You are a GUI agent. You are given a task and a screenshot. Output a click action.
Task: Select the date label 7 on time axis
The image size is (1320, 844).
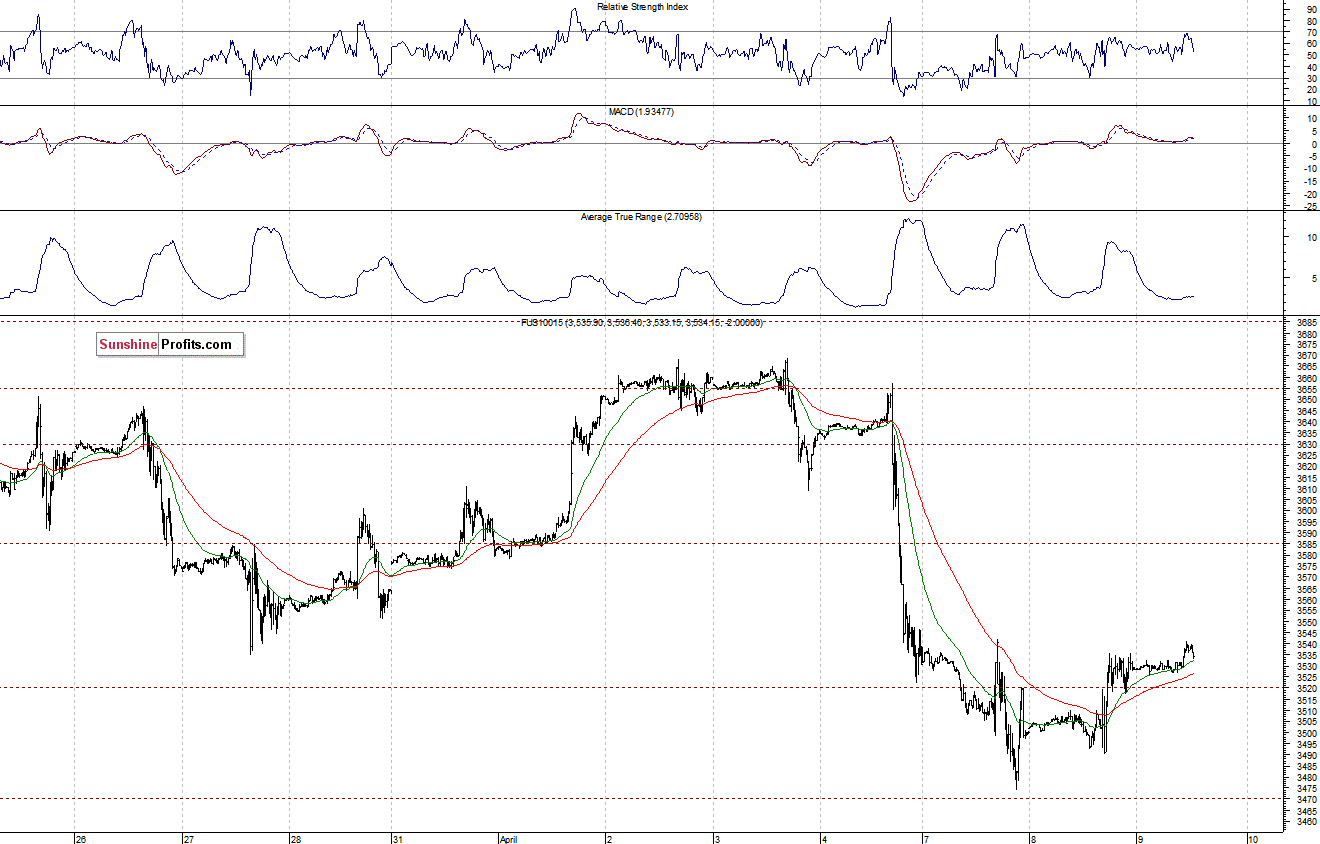(x=926, y=838)
